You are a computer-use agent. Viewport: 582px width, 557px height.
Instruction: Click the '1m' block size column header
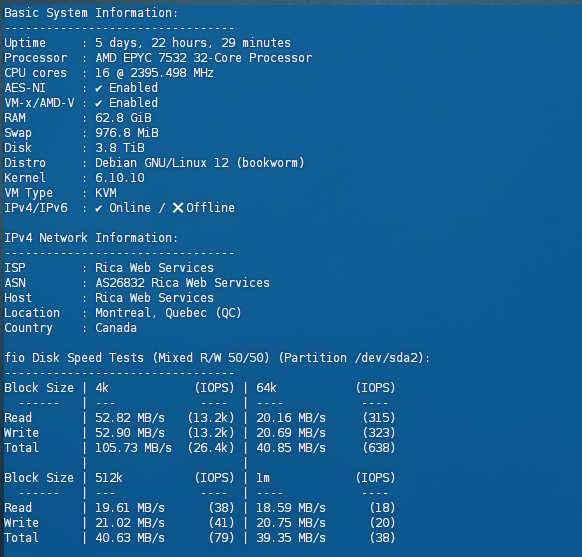263,478
